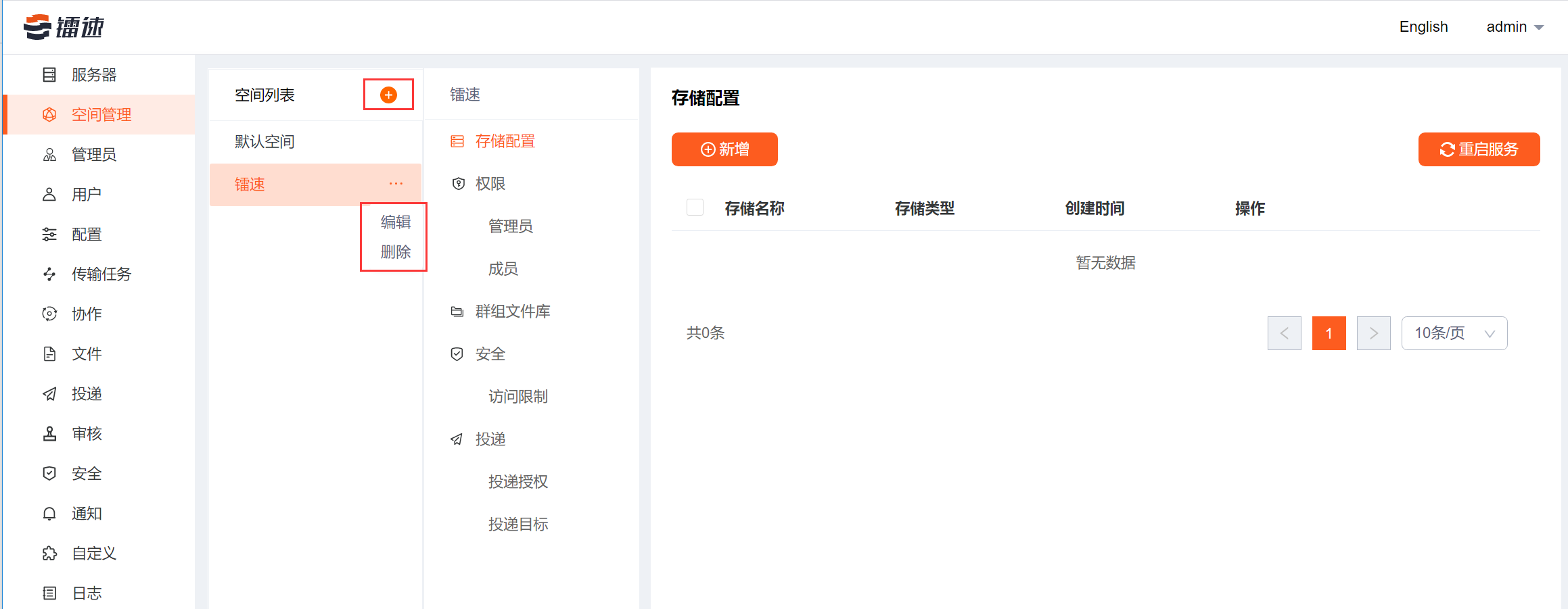Switch language to English

coord(1423,27)
